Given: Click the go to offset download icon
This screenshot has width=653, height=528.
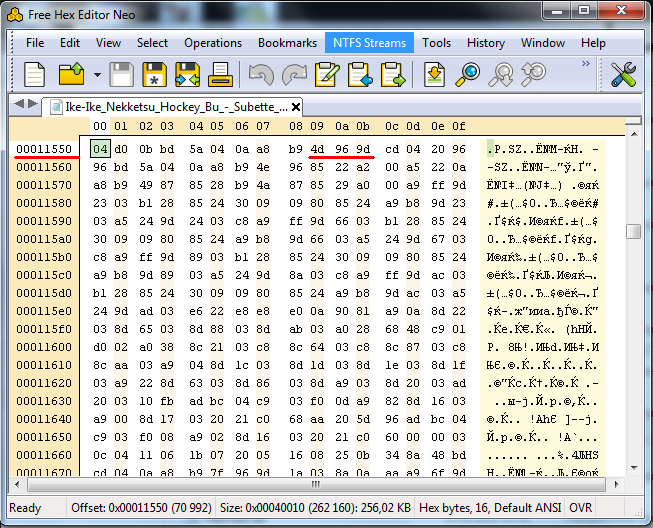Looking at the screenshot, I should (434, 75).
